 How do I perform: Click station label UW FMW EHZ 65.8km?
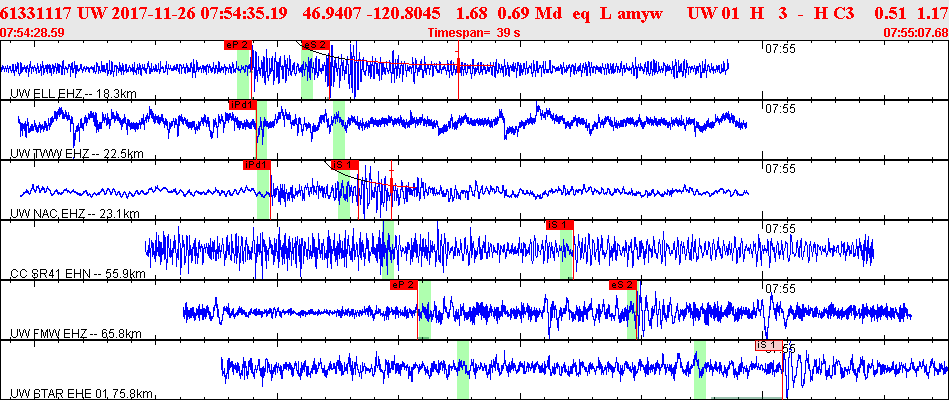point(76,333)
